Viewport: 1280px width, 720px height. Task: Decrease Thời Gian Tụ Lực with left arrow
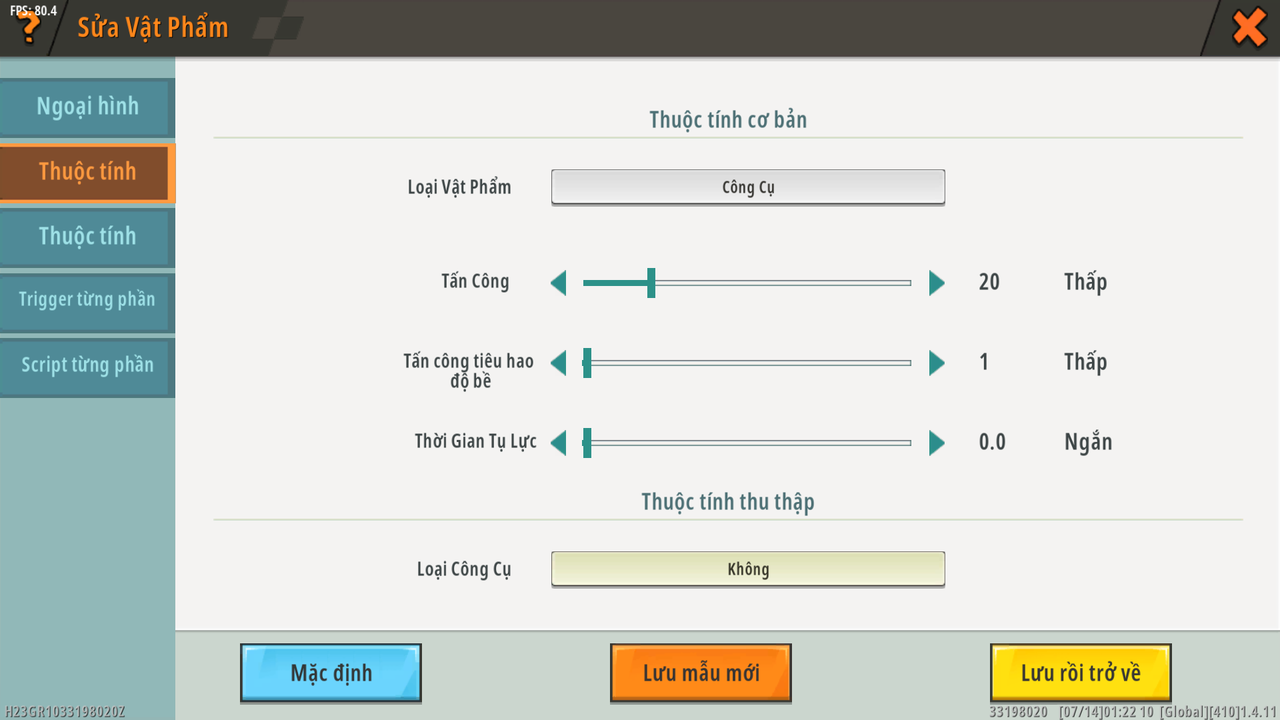(558, 443)
